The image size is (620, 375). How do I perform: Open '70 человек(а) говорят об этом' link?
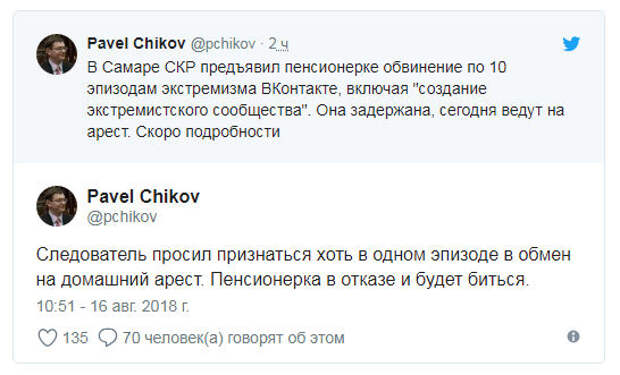(233, 338)
